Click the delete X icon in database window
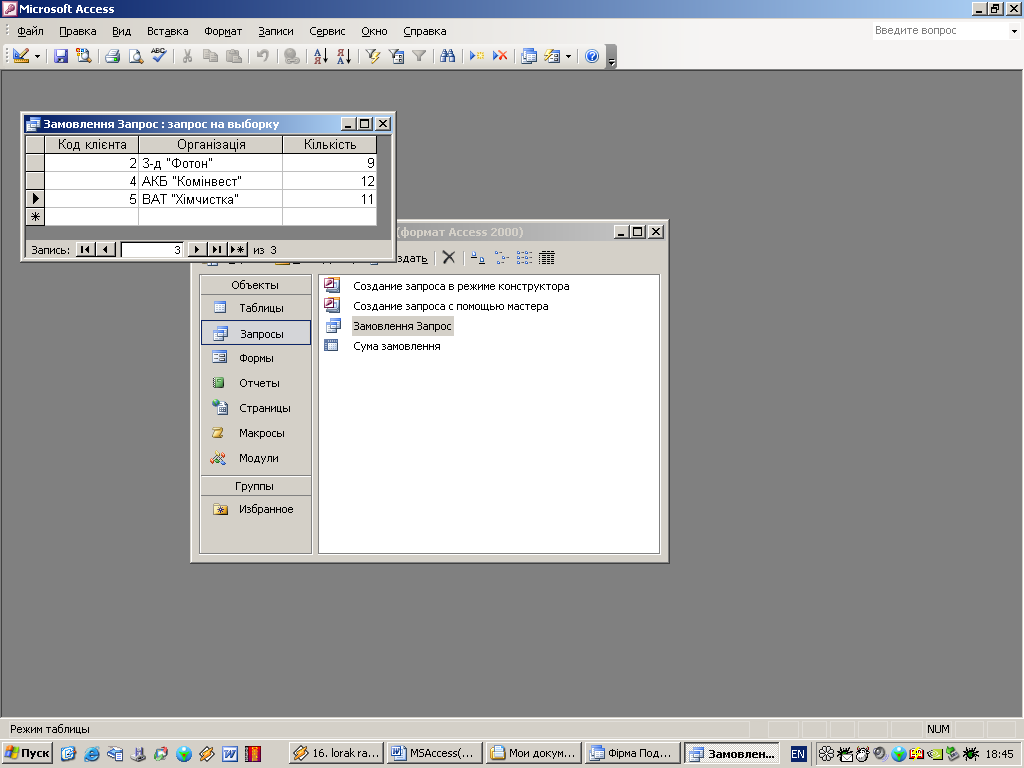Viewport: 1024px width, 768px height. pos(449,257)
